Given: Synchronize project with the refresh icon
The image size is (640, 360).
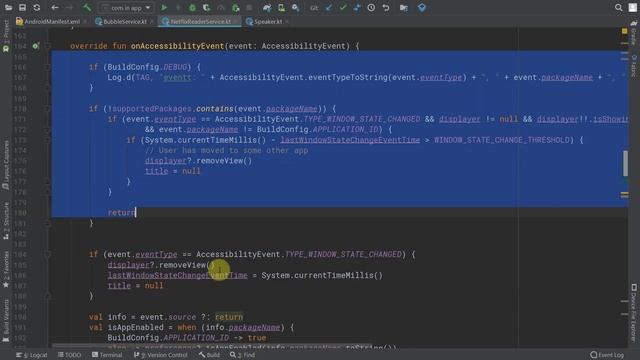Looking at the screenshot, I should point(37,8).
